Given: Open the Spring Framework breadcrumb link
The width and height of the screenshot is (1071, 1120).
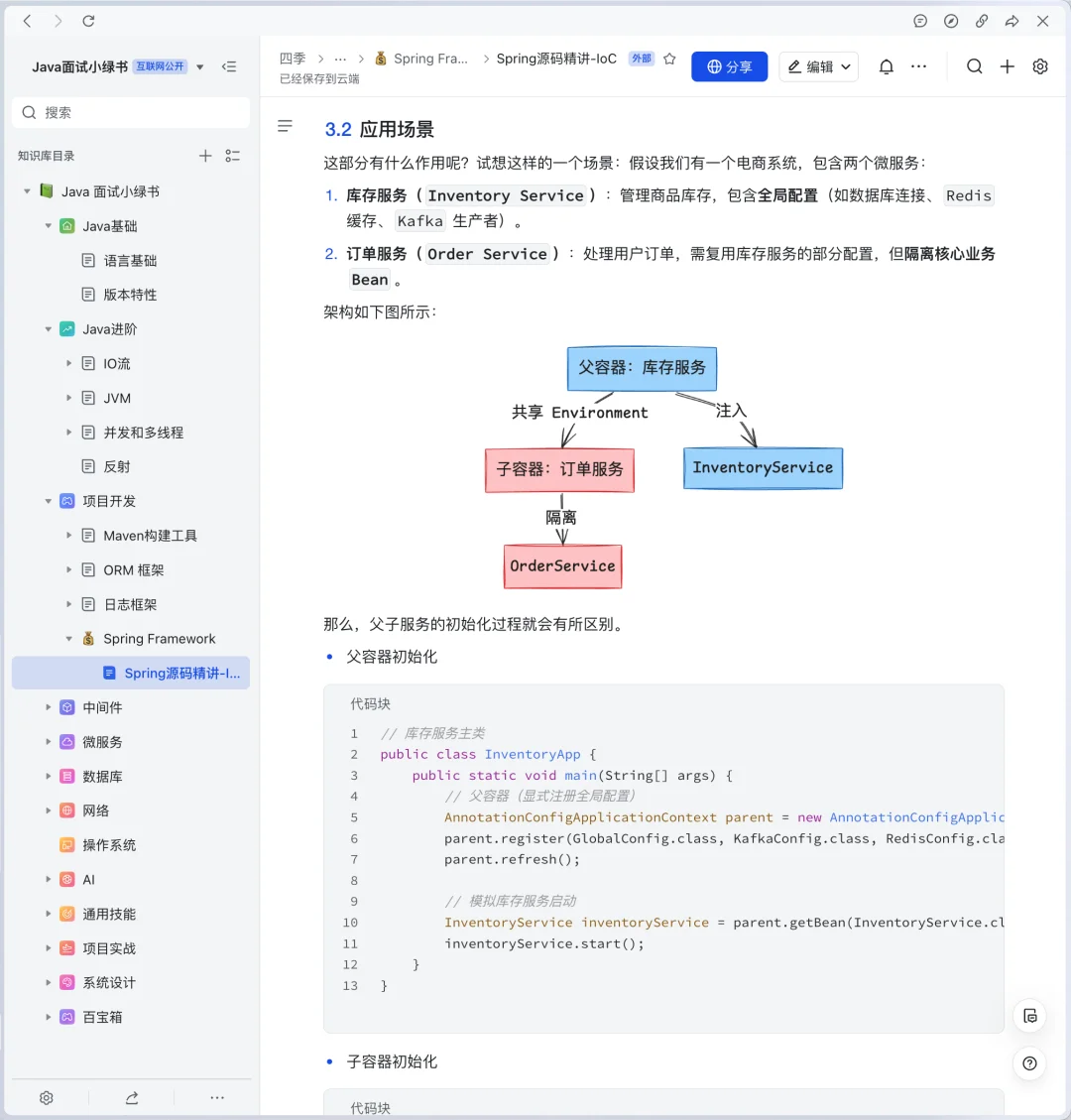Looking at the screenshot, I should 430,59.
